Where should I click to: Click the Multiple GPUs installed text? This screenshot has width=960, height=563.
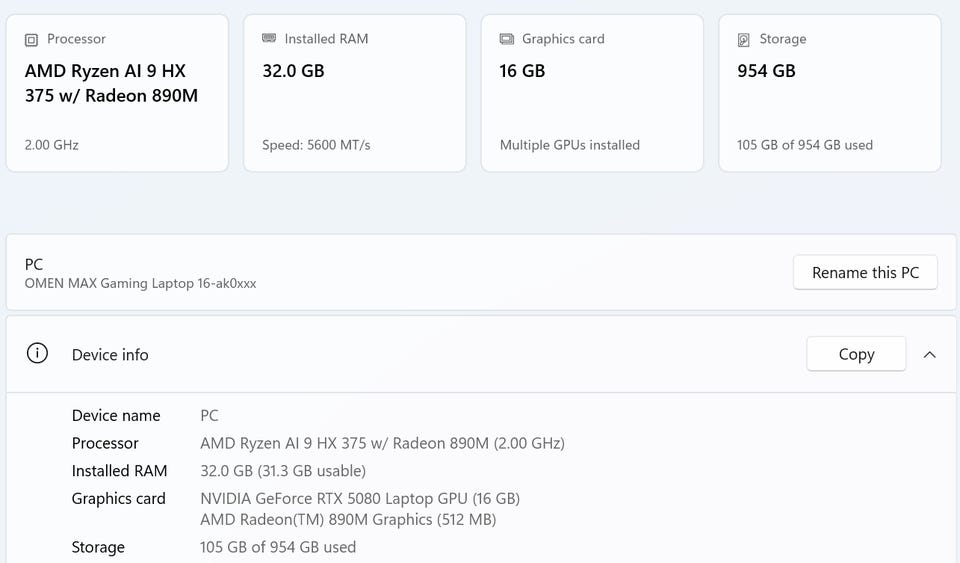click(569, 145)
